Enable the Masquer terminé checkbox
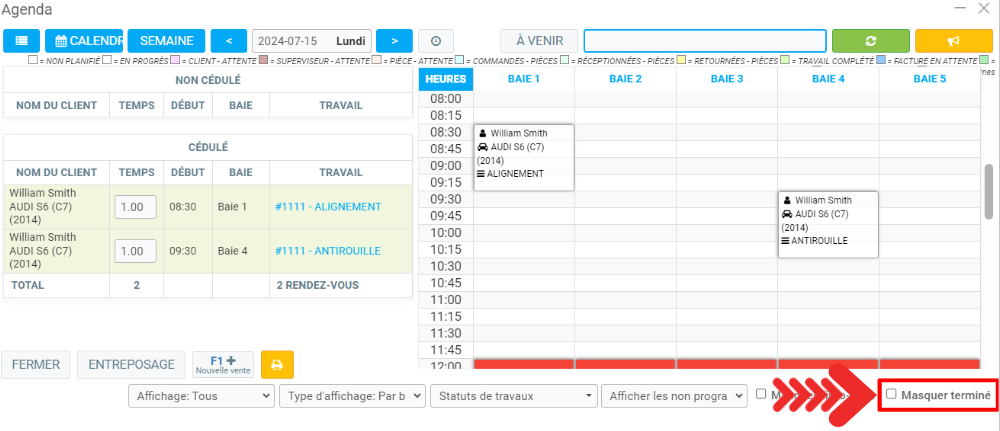This screenshot has height=431, width=1000. point(892,395)
